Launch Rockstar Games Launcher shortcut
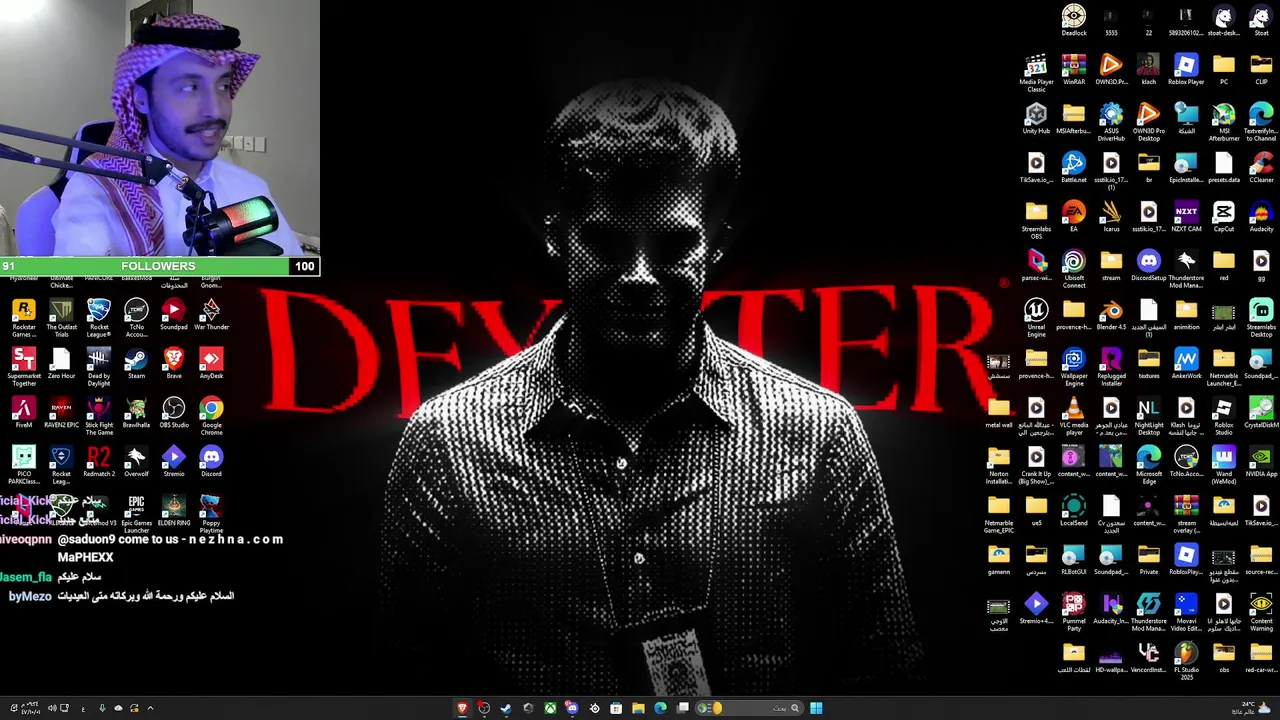The image size is (1280, 720). point(24,318)
